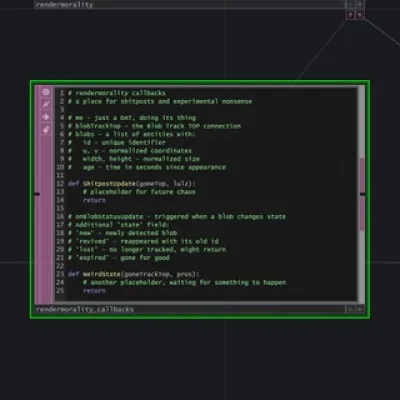Click comment 'another placeholder, waiting for something to happen'

point(184,283)
